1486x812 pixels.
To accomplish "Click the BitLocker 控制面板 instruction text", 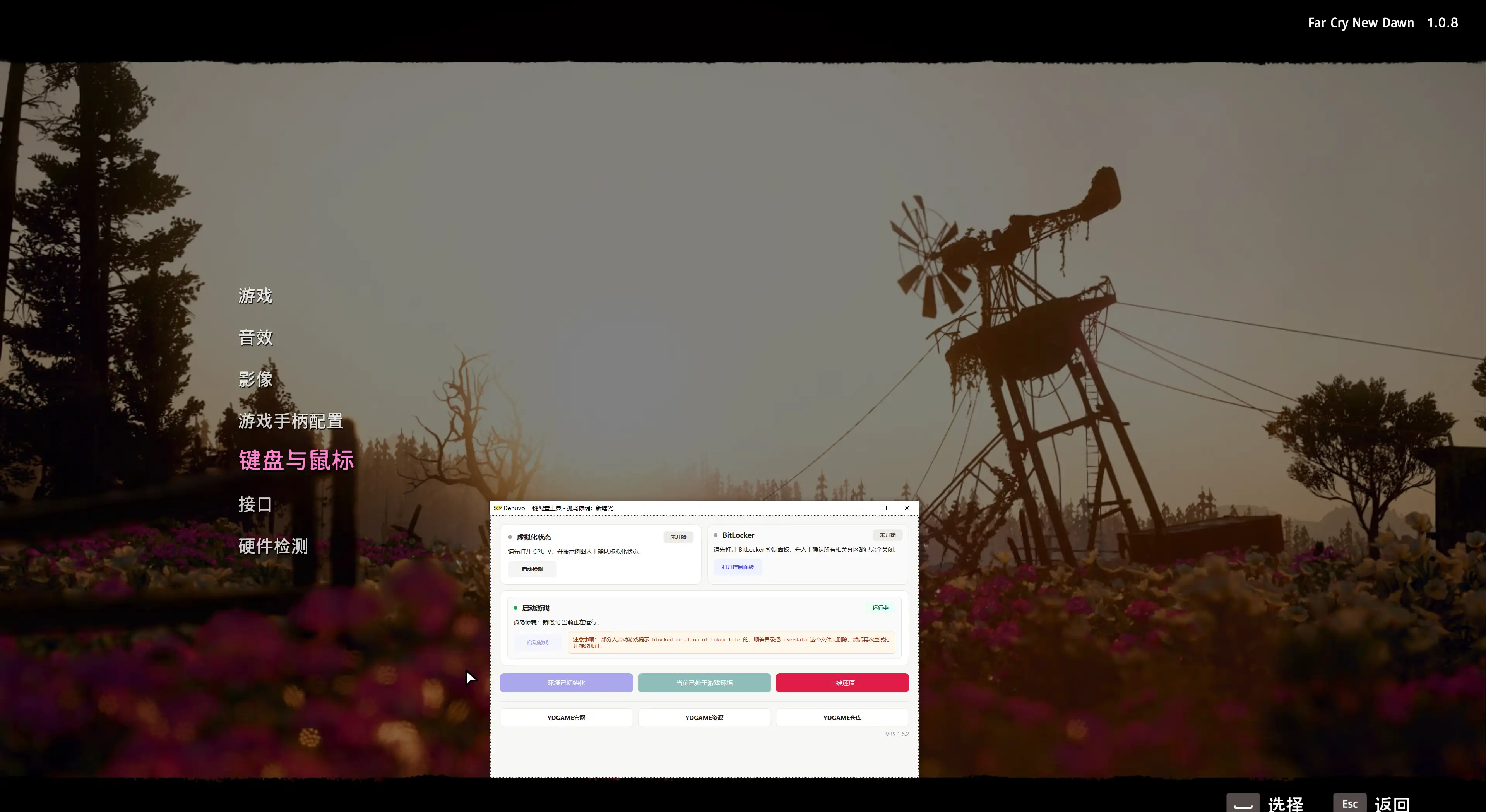I will click(806, 550).
